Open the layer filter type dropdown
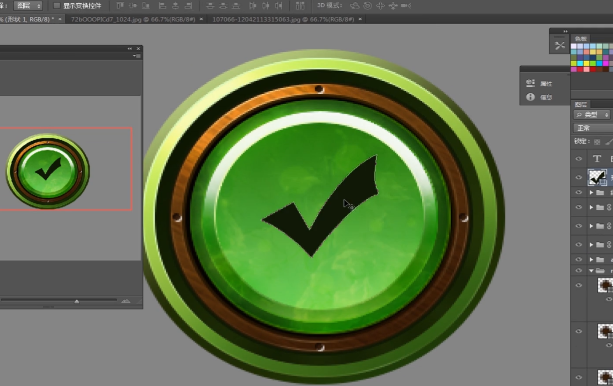Screen dimensions: 613x386 click(591, 115)
